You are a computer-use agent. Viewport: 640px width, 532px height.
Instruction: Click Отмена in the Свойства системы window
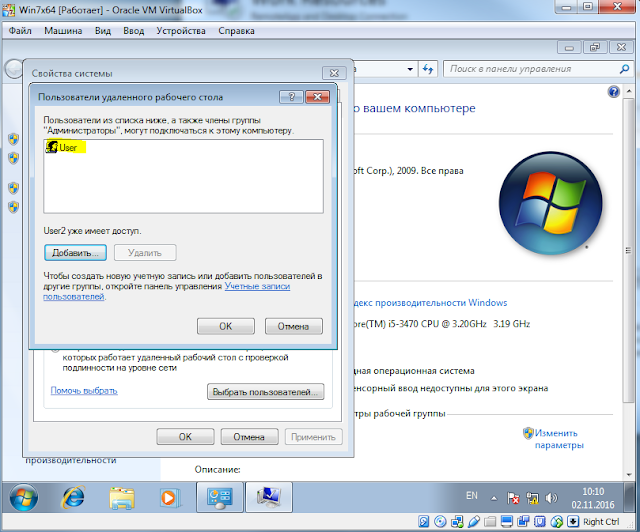pos(249,437)
